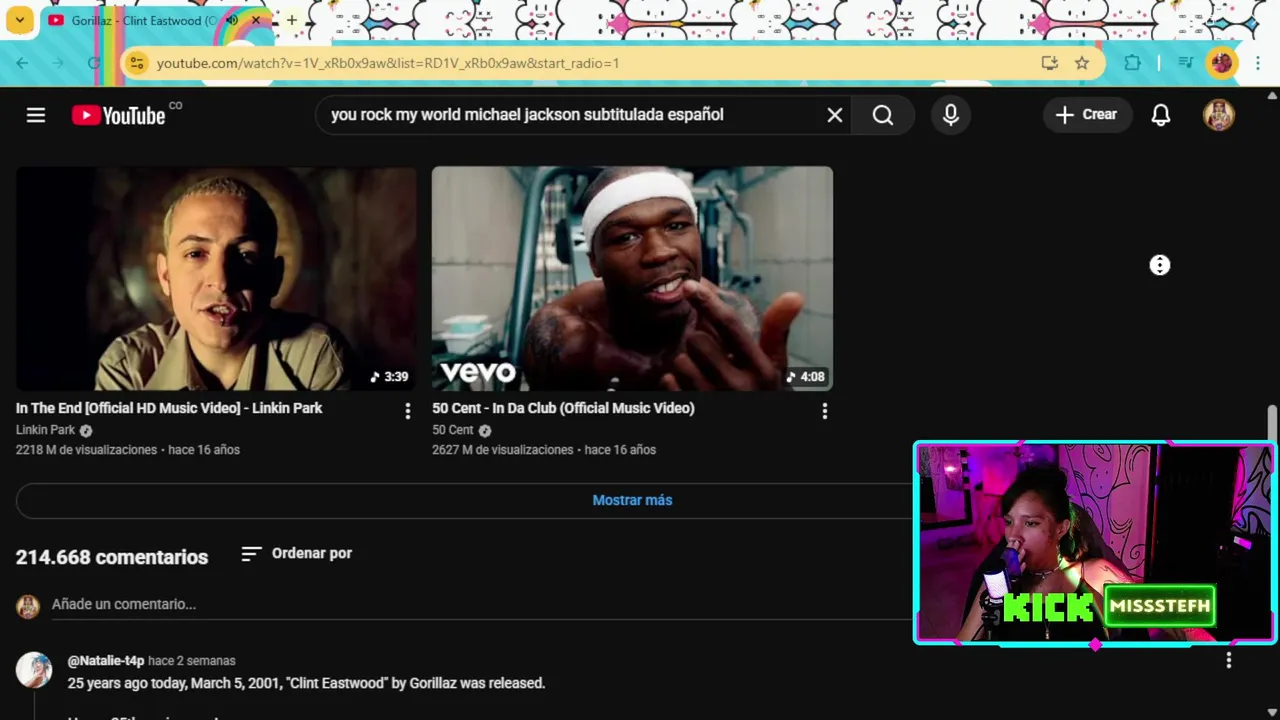
Task: Open In The End video title link
Action: (x=169, y=408)
